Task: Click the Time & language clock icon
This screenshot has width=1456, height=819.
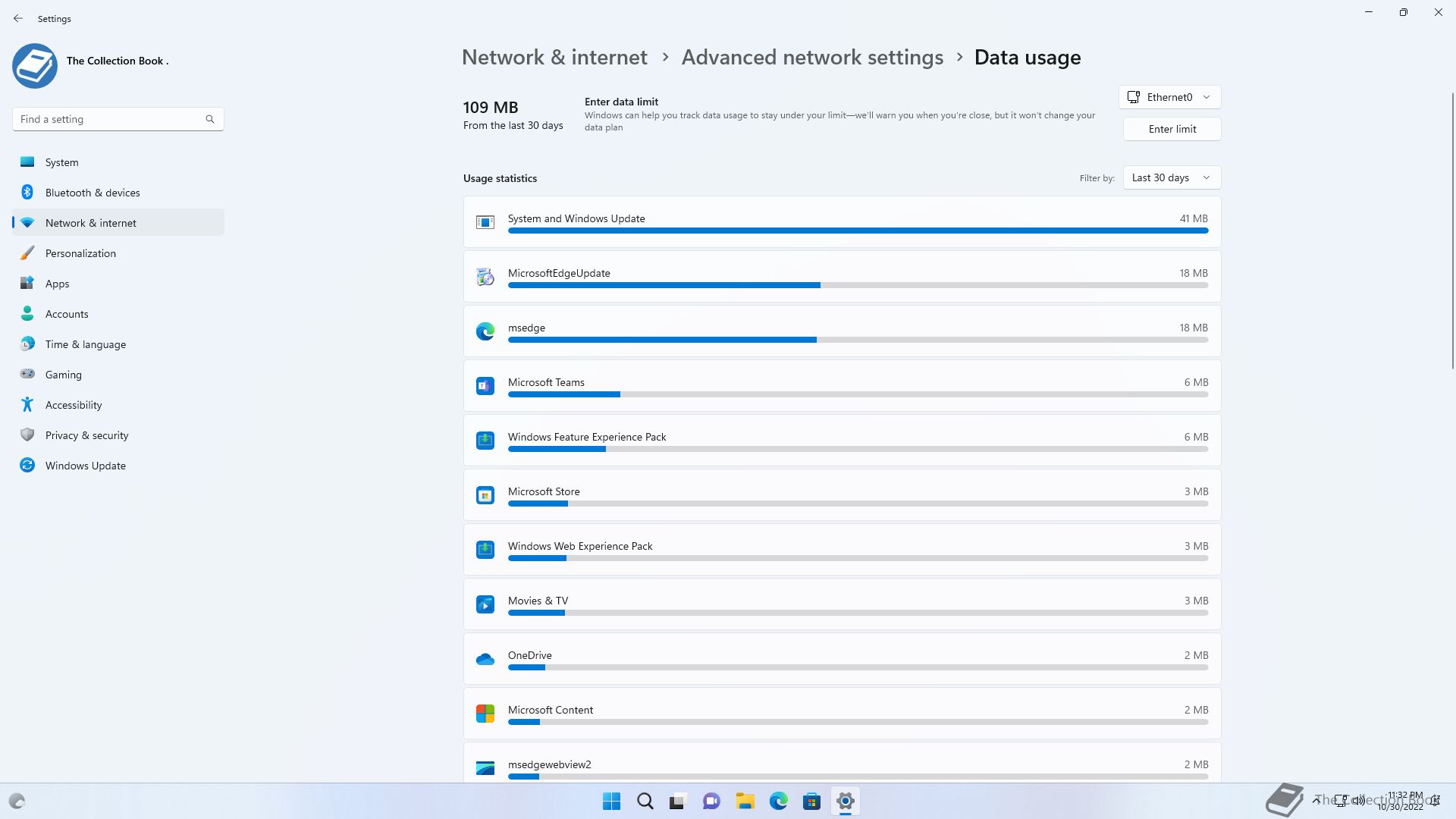Action: pyautogui.click(x=27, y=344)
